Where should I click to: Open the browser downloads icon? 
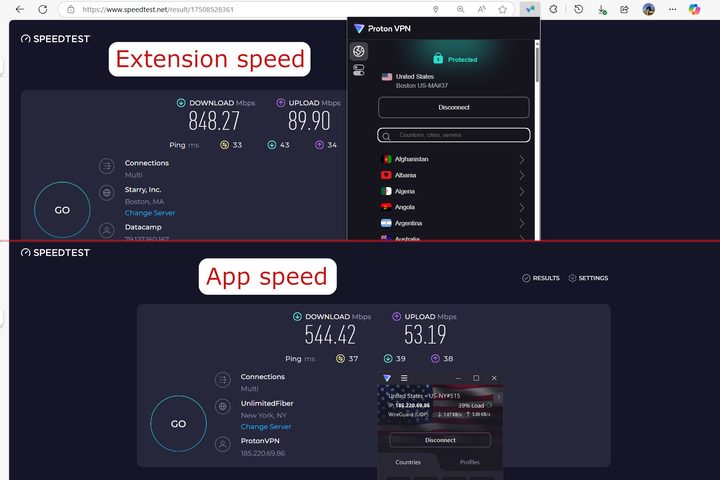602,9
